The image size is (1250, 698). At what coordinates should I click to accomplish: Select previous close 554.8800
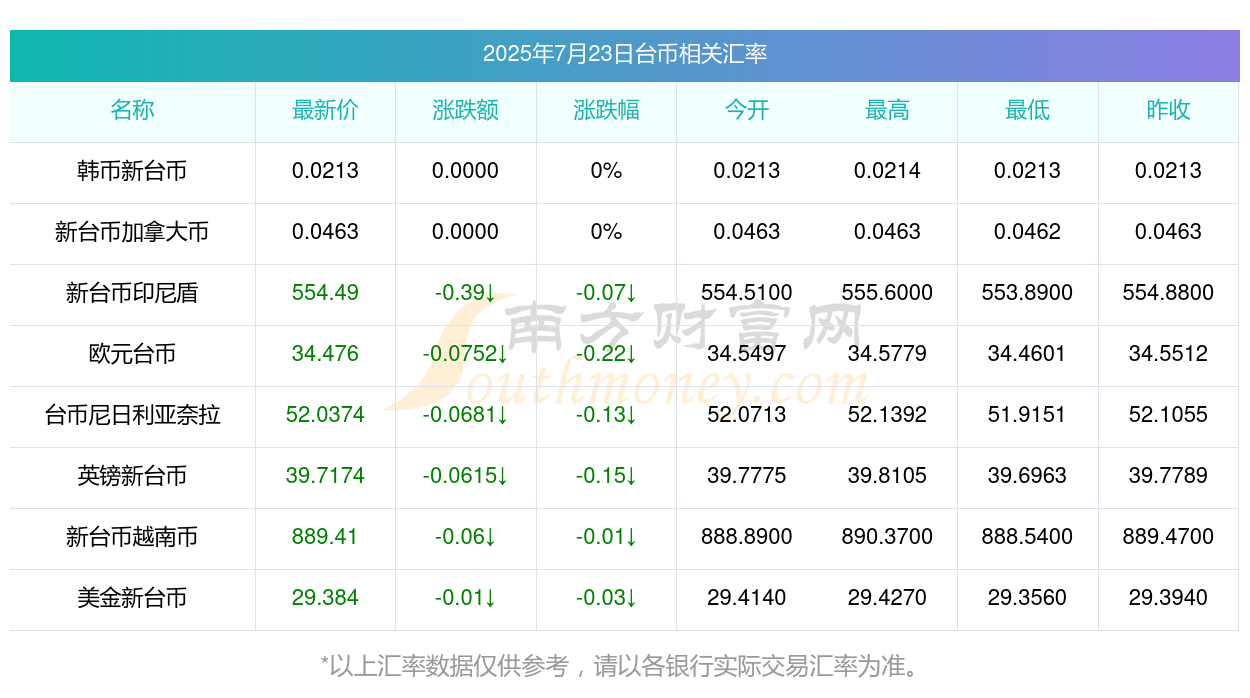(x=1168, y=293)
